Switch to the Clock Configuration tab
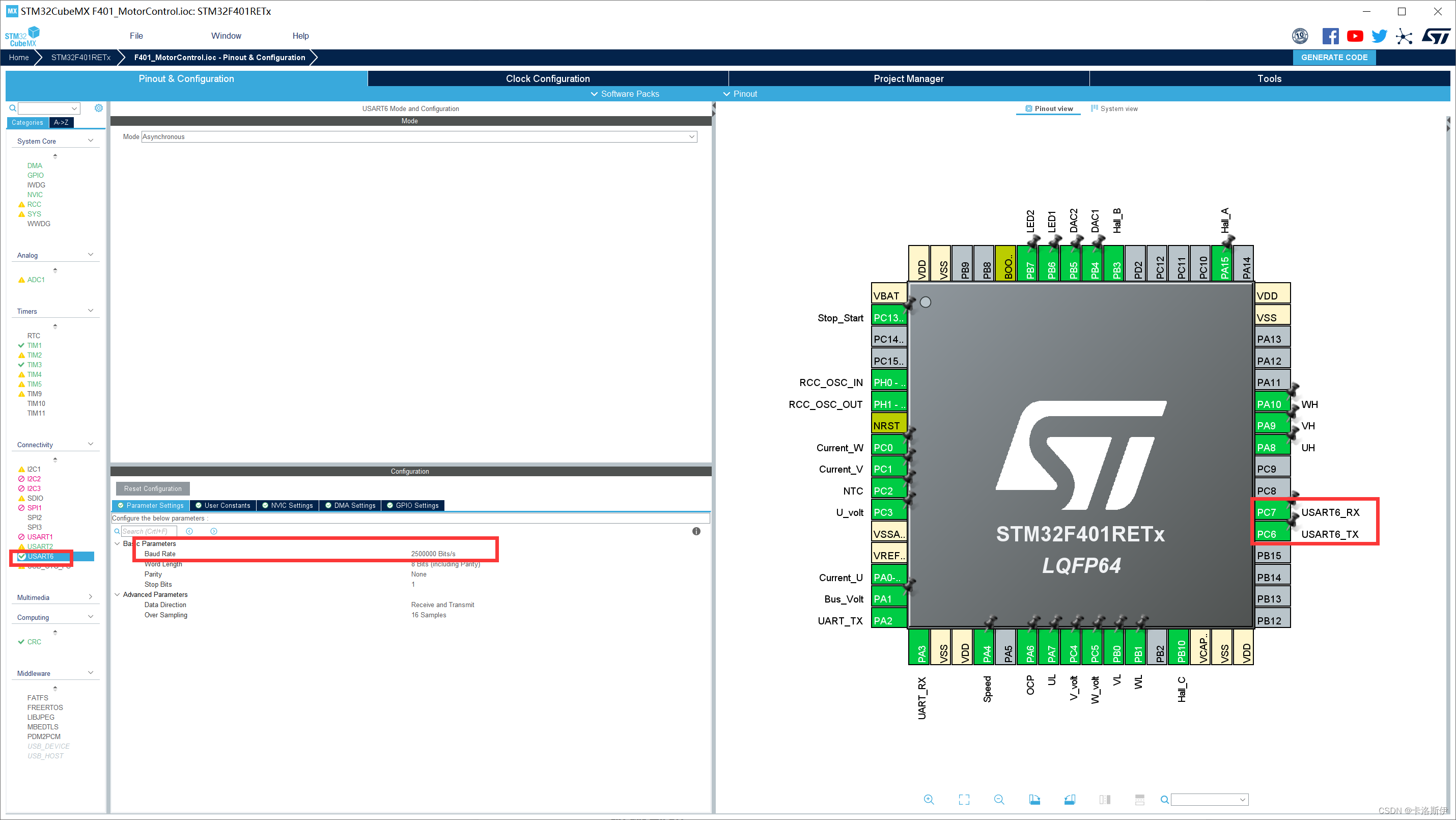 [x=547, y=78]
